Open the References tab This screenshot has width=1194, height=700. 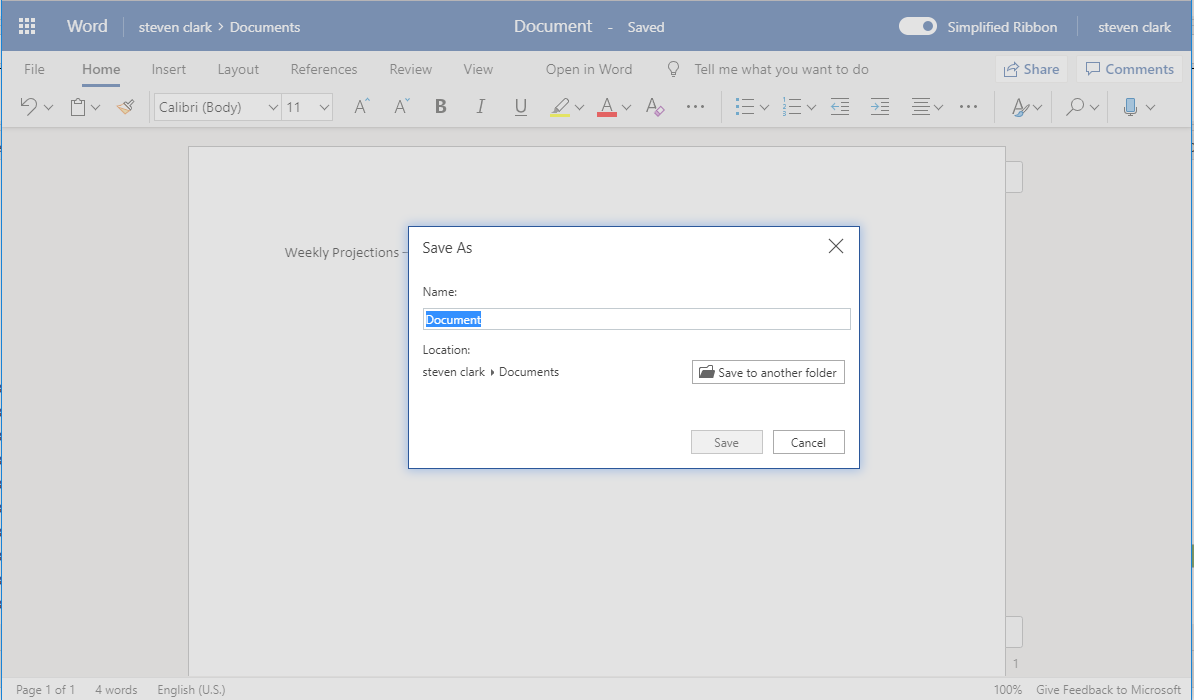(323, 69)
